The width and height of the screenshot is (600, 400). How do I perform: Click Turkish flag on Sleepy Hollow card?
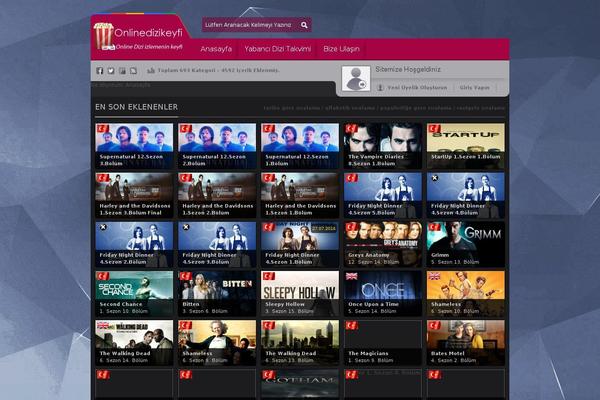[269, 276]
